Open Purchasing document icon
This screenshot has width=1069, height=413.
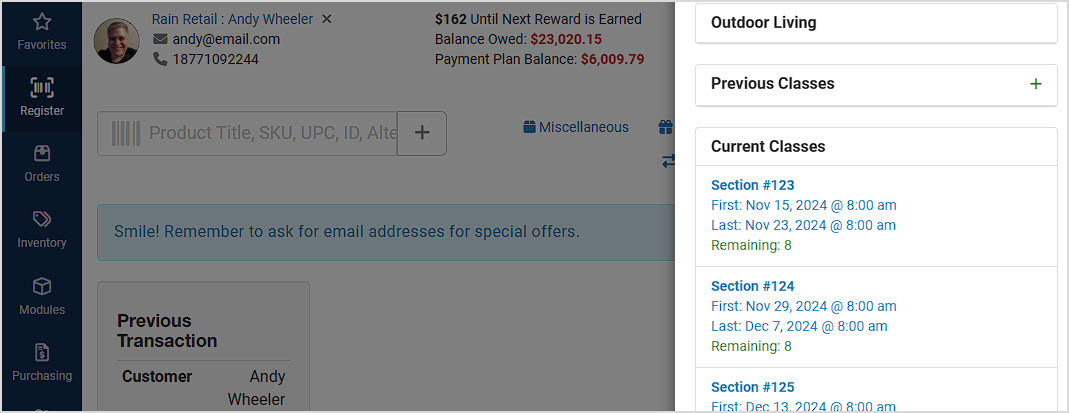[x=42, y=352]
